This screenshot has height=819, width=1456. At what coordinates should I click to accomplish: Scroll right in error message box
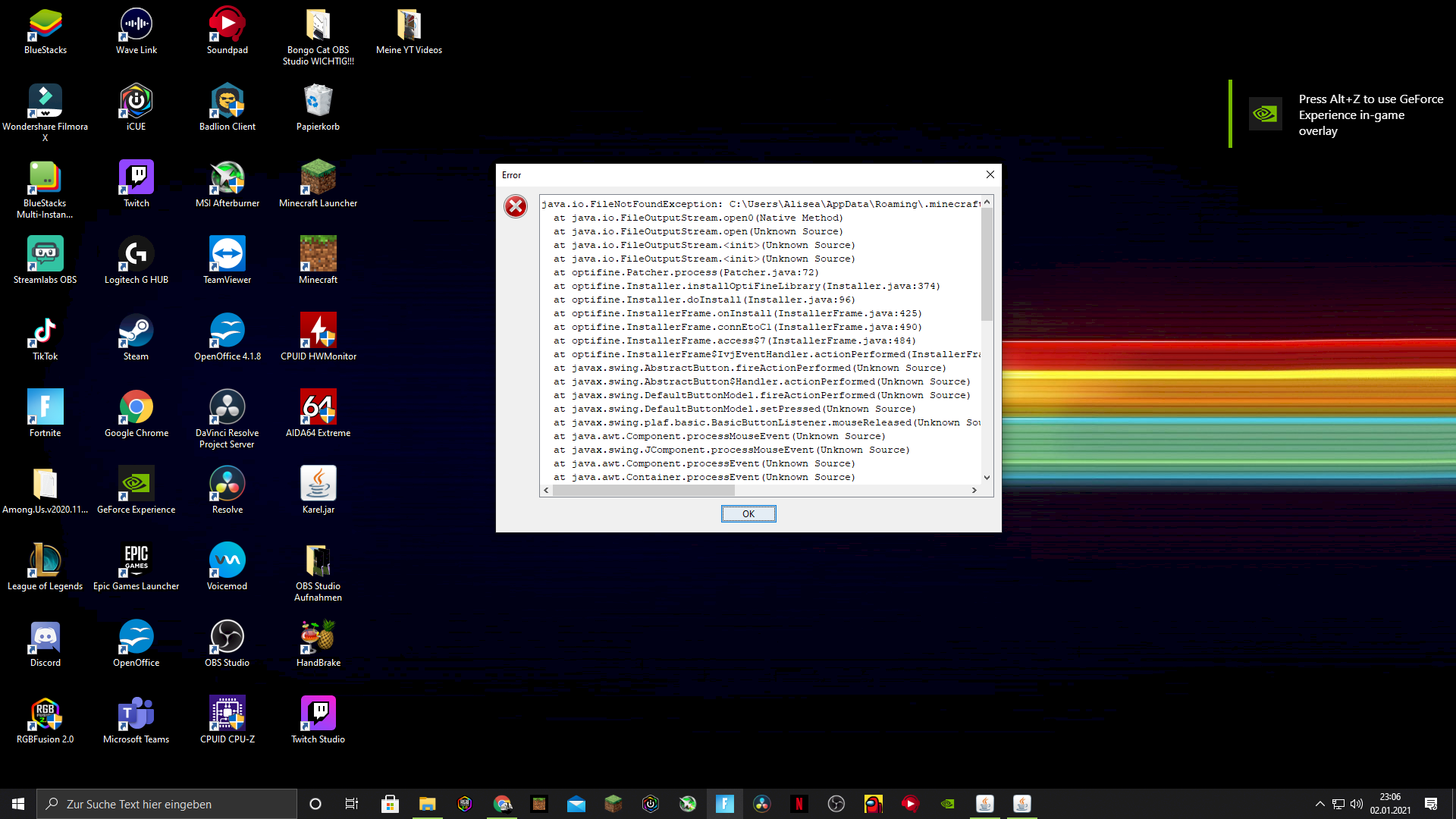pyautogui.click(x=974, y=489)
